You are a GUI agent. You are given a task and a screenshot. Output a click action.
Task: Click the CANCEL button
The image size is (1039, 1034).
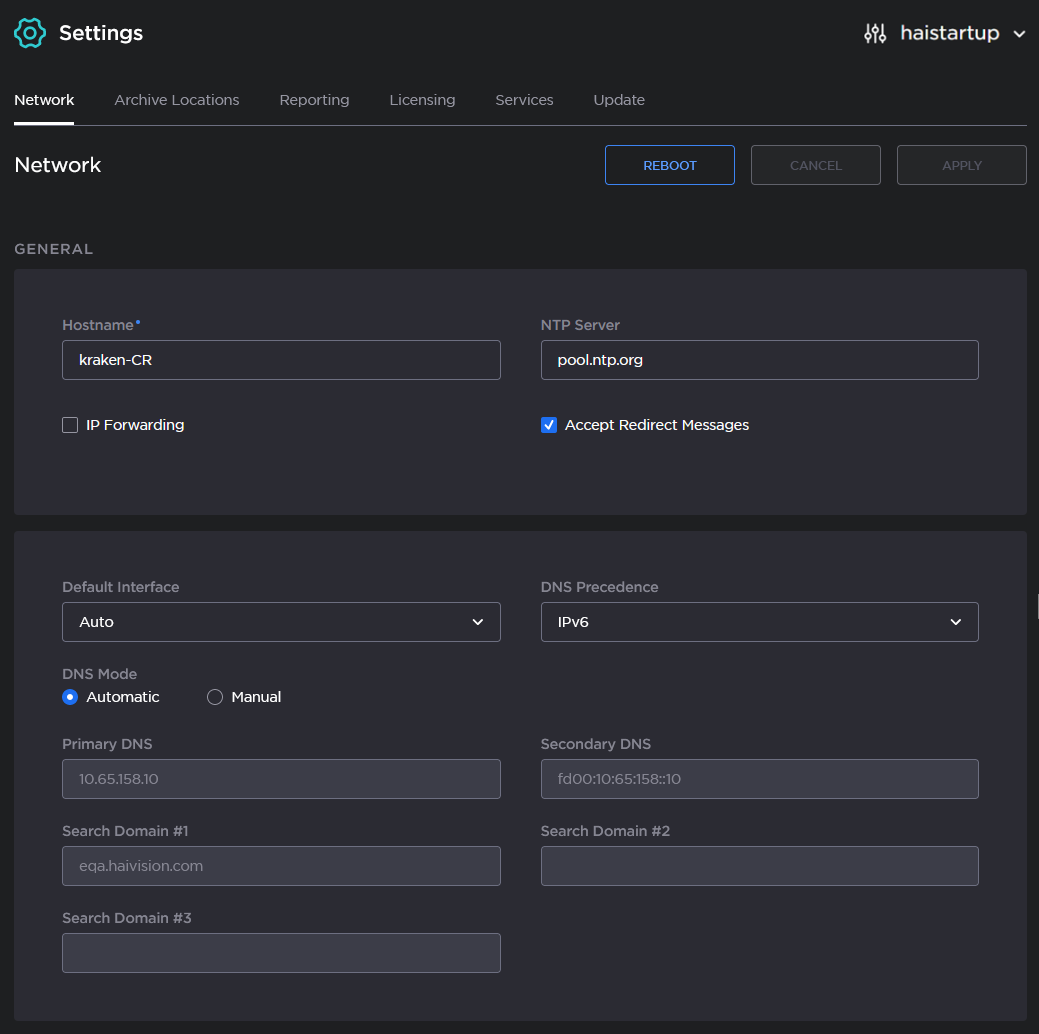(815, 164)
